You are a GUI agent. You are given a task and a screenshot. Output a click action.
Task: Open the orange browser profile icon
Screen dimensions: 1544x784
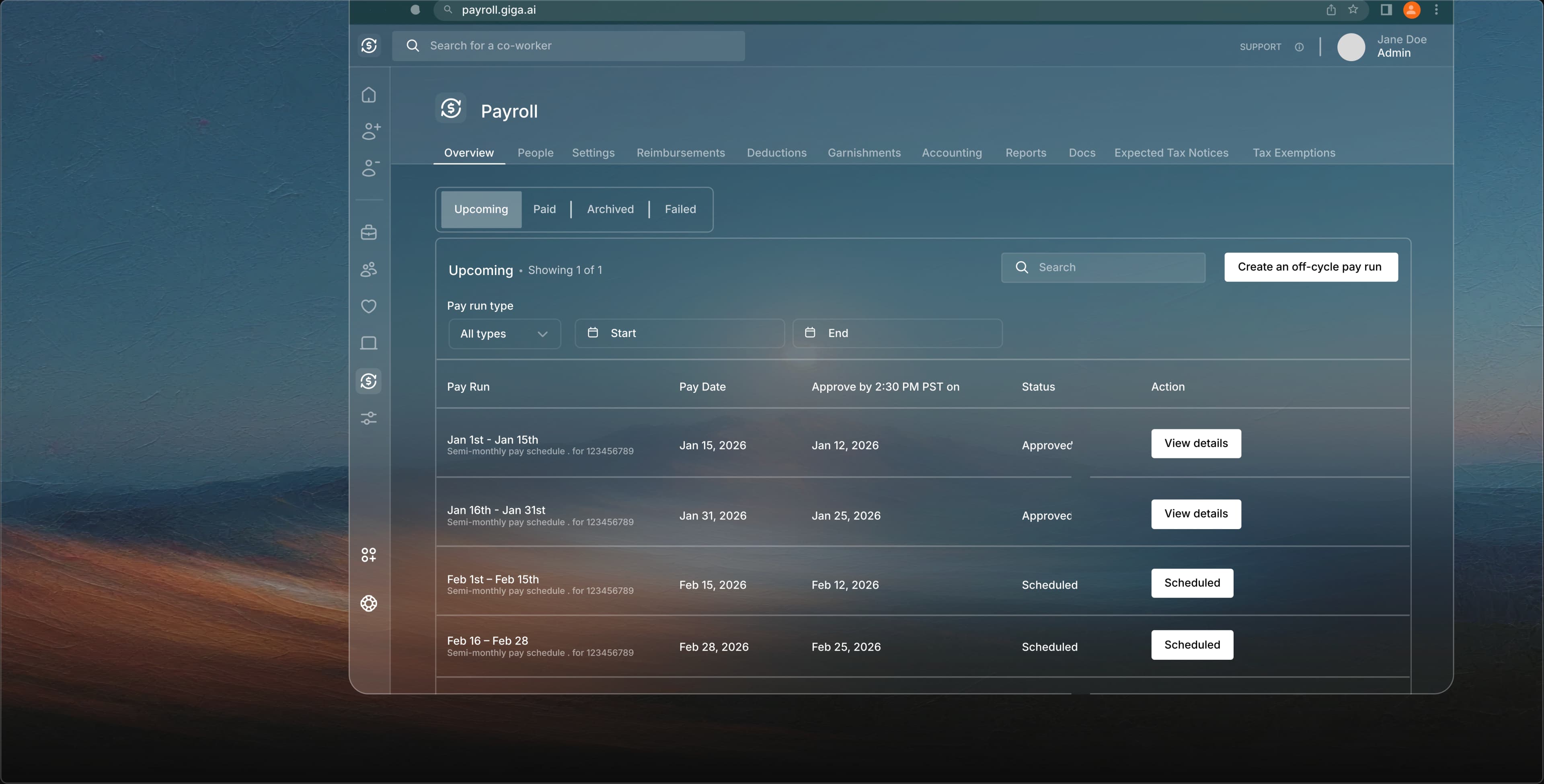point(1412,10)
